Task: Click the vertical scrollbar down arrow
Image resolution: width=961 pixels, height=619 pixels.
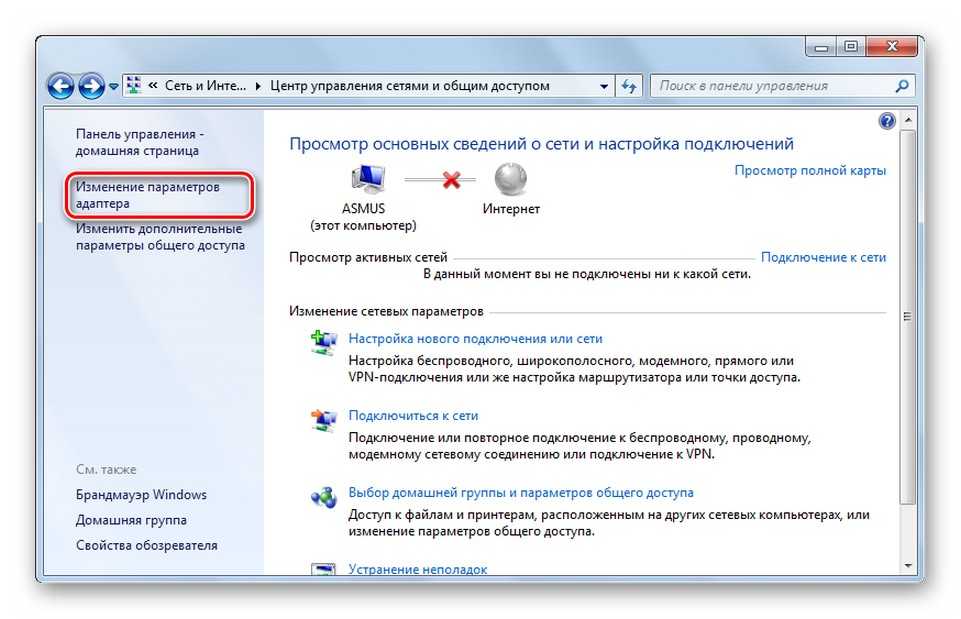Action: (x=908, y=565)
